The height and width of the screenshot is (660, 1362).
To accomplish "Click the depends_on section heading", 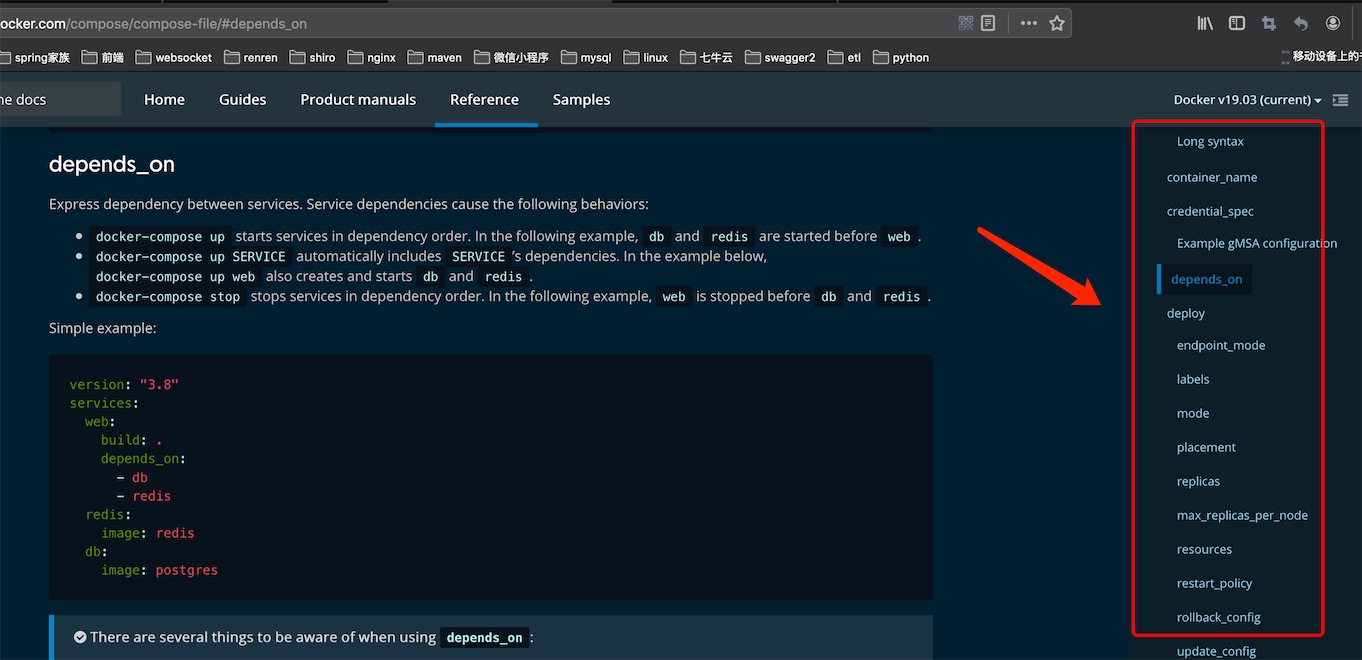I will click(x=112, y=164).
